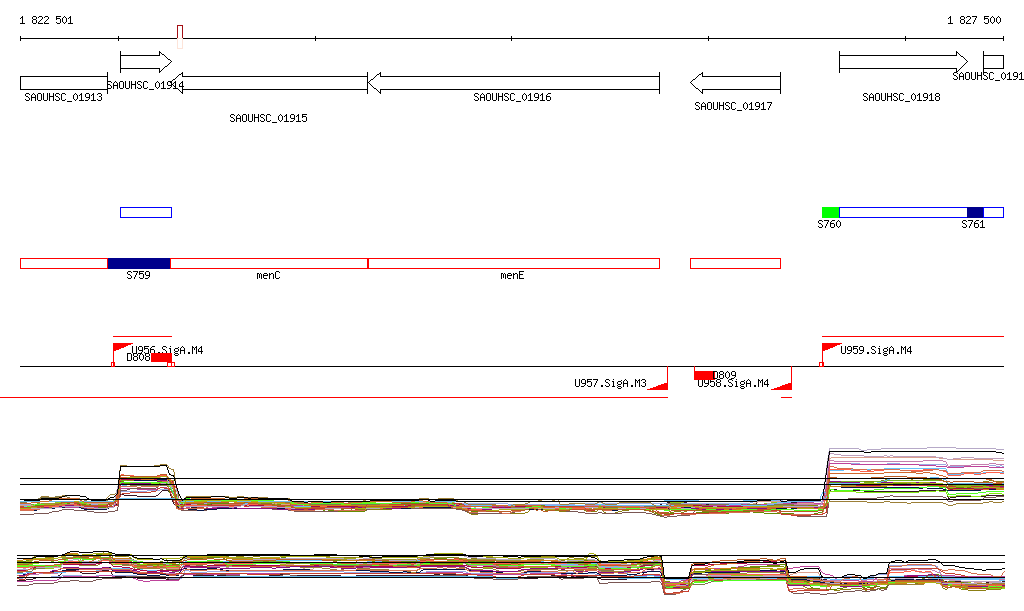Click the SAOUHSC_01916 label text
Viewport: 1024px width, 611px height.
point(513,97)
